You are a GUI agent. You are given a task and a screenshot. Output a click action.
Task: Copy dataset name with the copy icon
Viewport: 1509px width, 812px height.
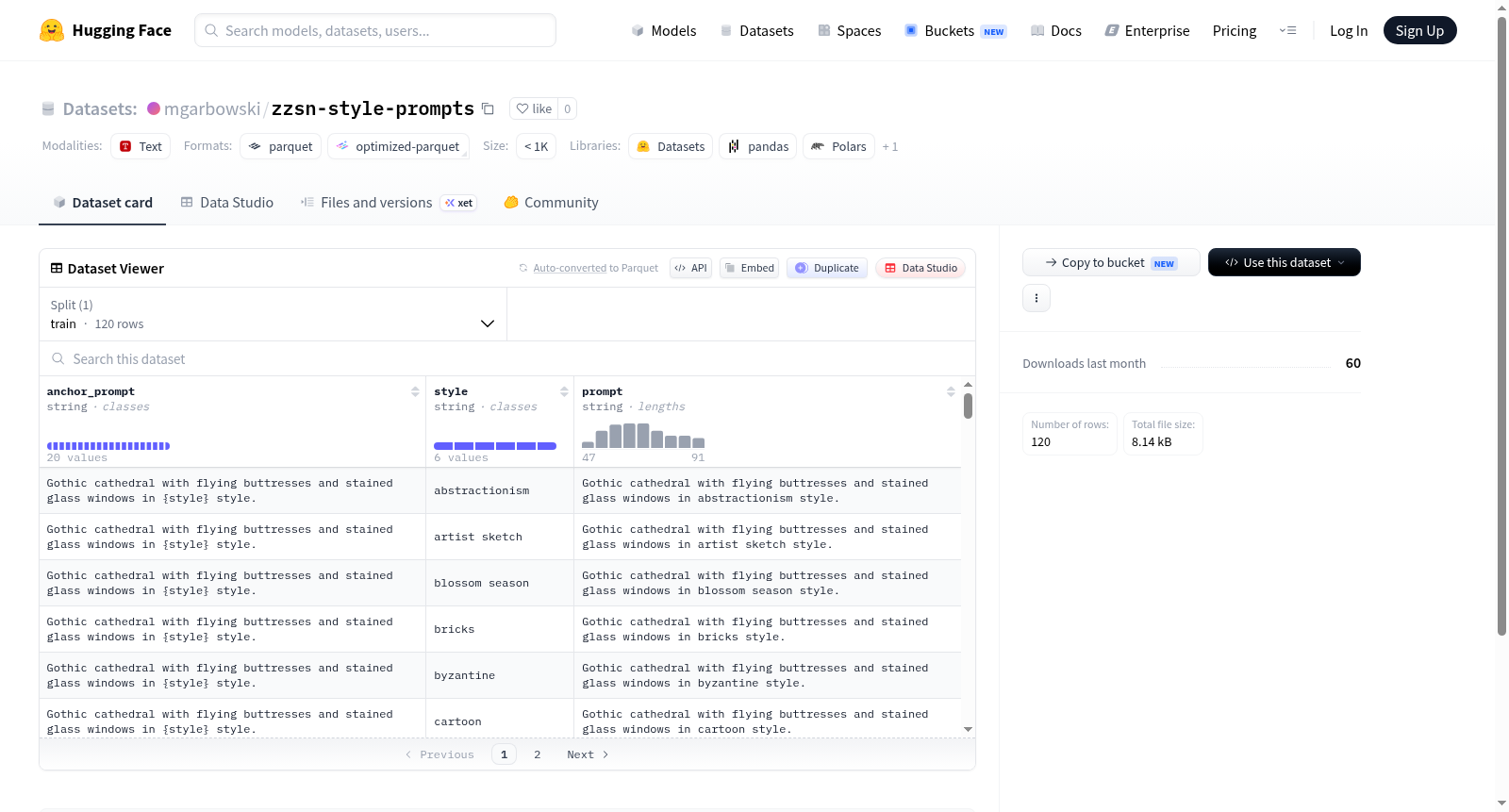(488, 108)
